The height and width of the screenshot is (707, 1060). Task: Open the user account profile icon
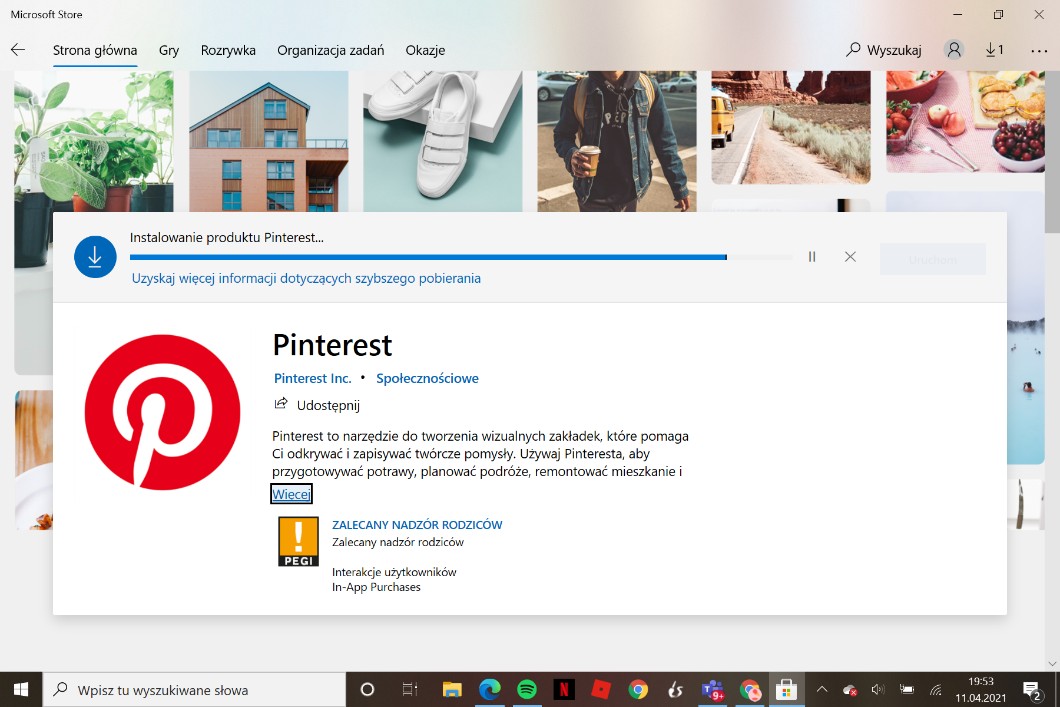click(x=954, y=50)
